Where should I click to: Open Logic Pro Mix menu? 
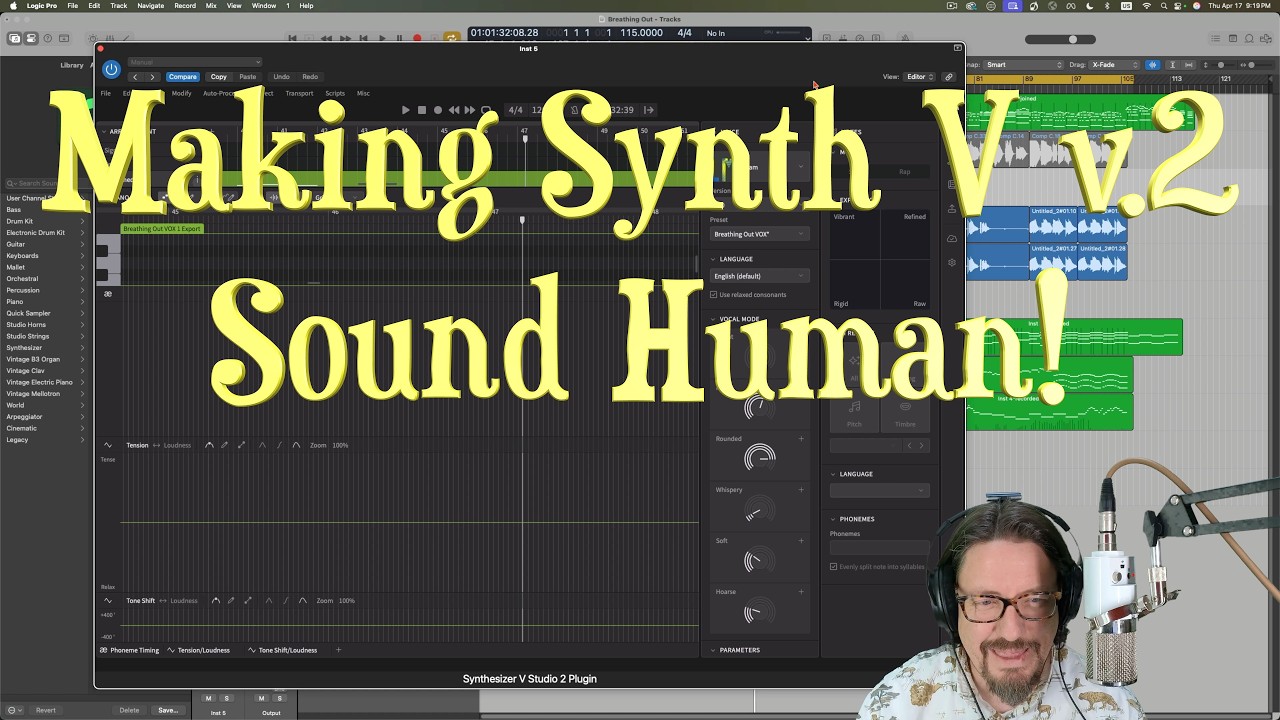[x=211, y=6]
